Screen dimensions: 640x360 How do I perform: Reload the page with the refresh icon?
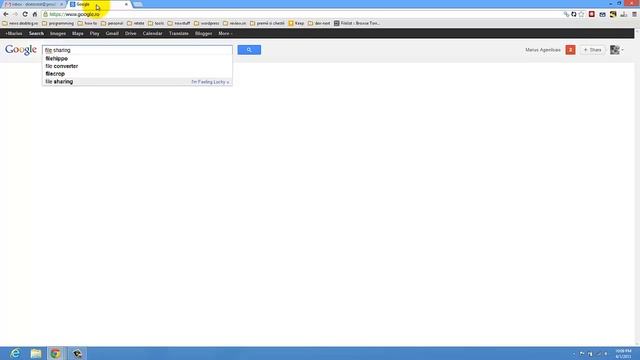pos(25,14)
